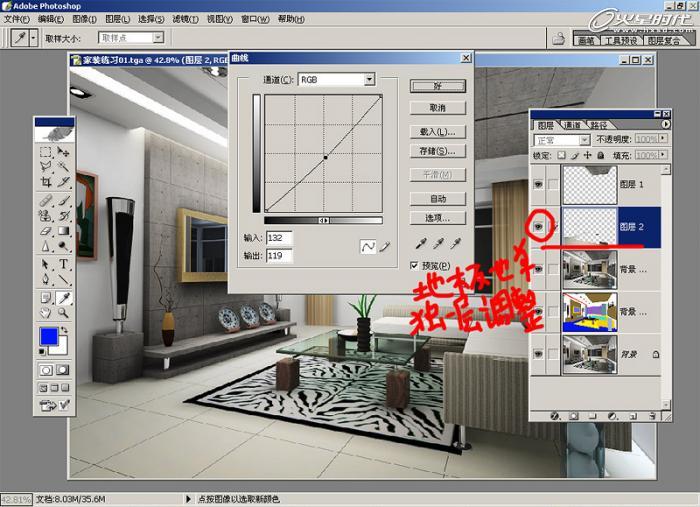Viewport: 700px width, 507px height.
Task: Select the Eraser tool
Action: pyautogui.click(x=46, y=231)
